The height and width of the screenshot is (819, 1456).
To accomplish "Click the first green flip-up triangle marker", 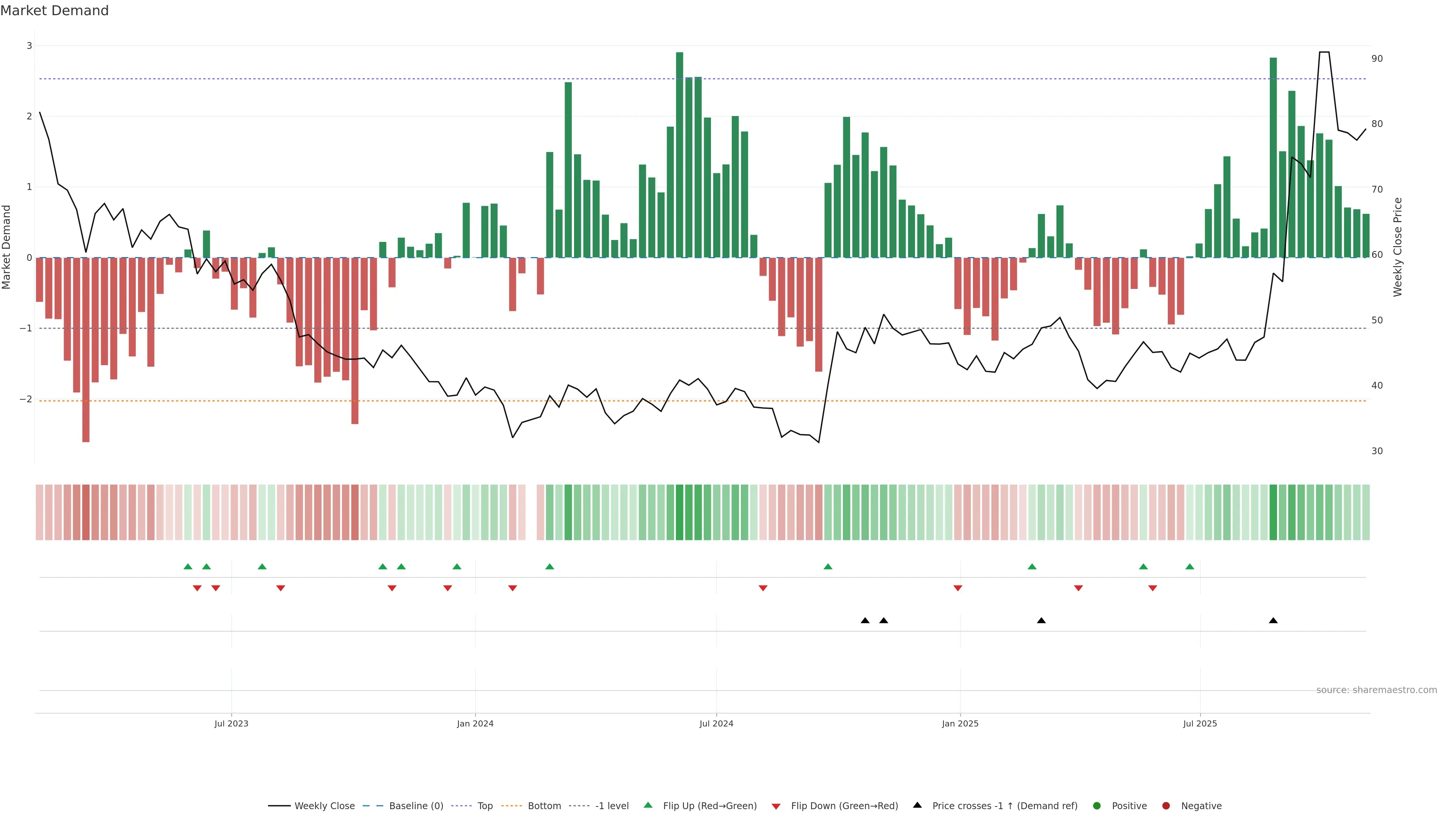I will click(188, 566).
